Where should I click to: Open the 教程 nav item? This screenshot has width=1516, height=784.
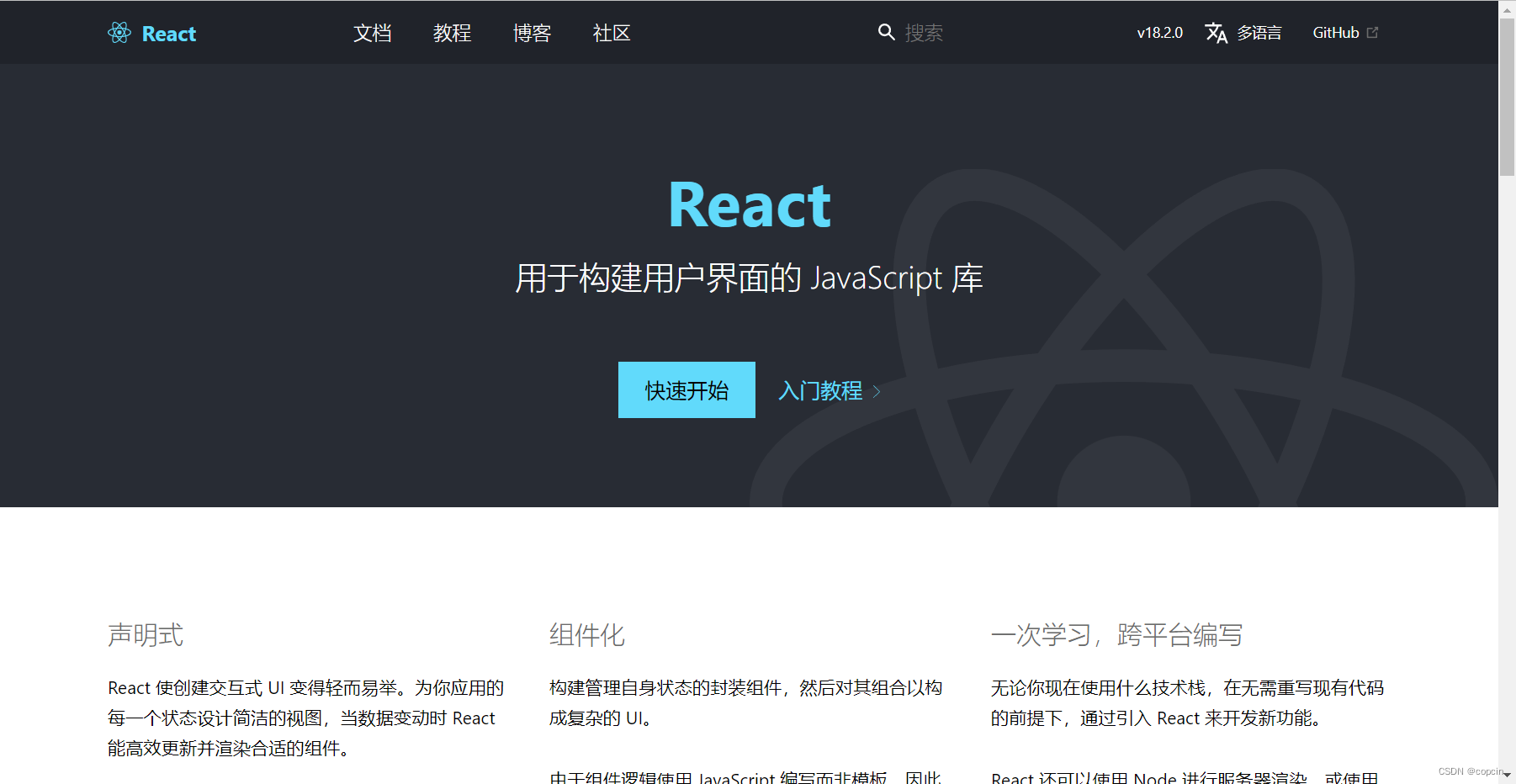(x=453, y=33)
